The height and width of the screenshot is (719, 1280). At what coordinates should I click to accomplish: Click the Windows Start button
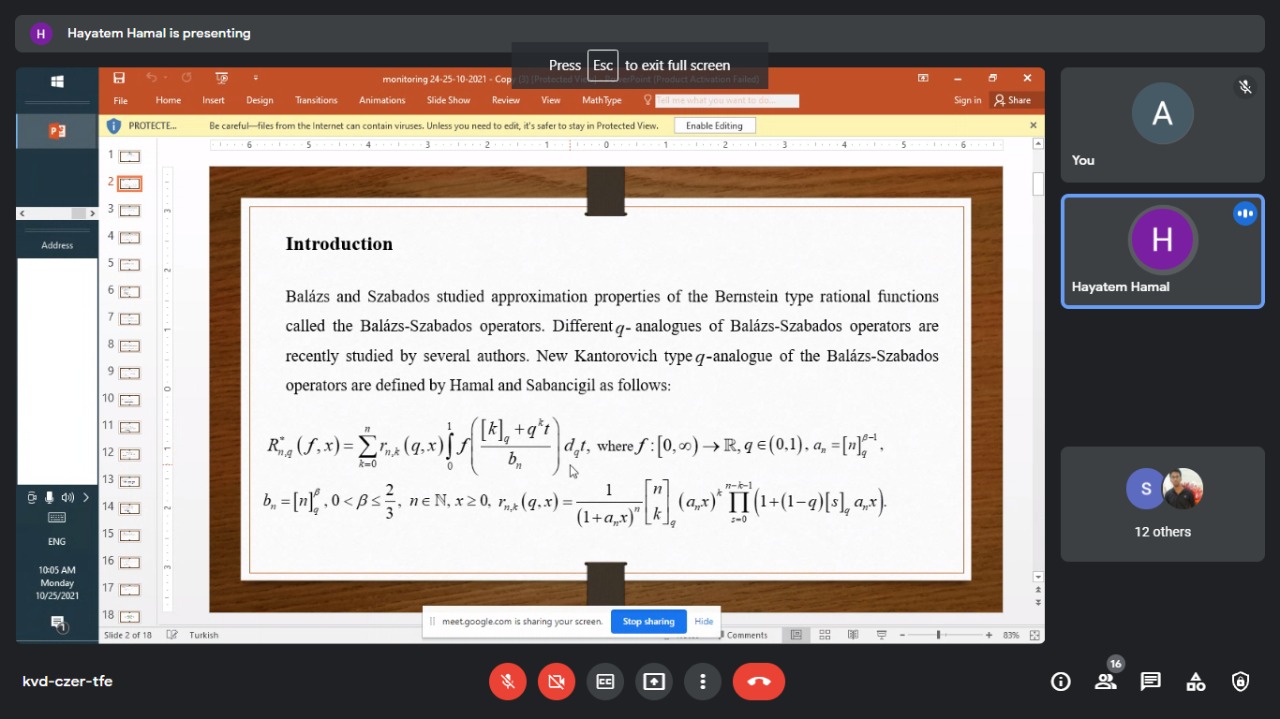click(57, 81)
